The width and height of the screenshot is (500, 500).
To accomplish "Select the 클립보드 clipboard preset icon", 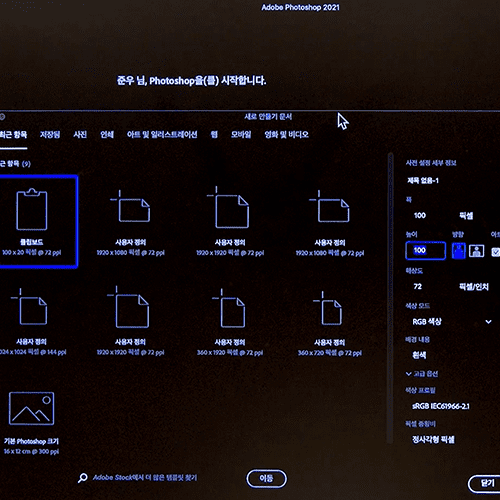I will coord(32,210).
